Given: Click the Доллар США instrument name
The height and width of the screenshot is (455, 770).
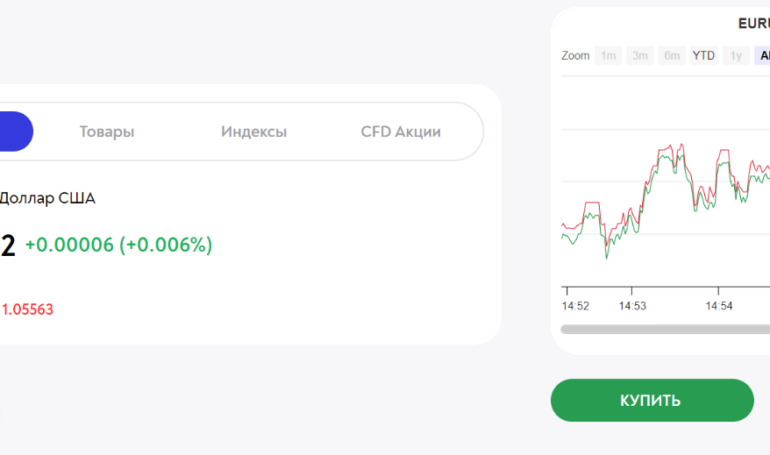Looking at the screenshot, I should (x=47, y=198).
